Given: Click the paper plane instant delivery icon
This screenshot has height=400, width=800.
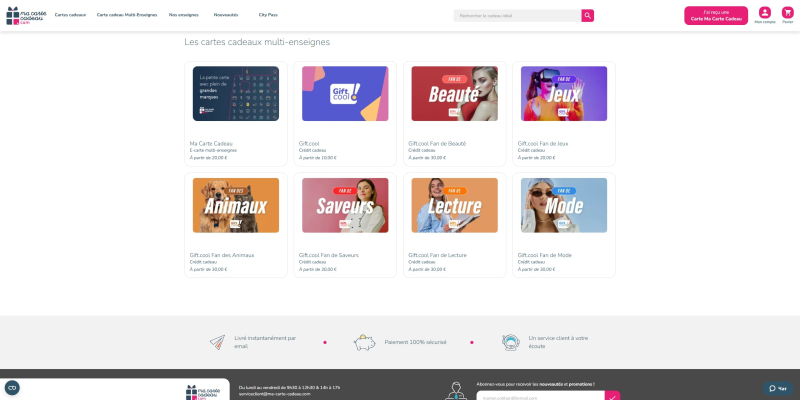Looking at the screenshot, I should click(x=217, y=342).
